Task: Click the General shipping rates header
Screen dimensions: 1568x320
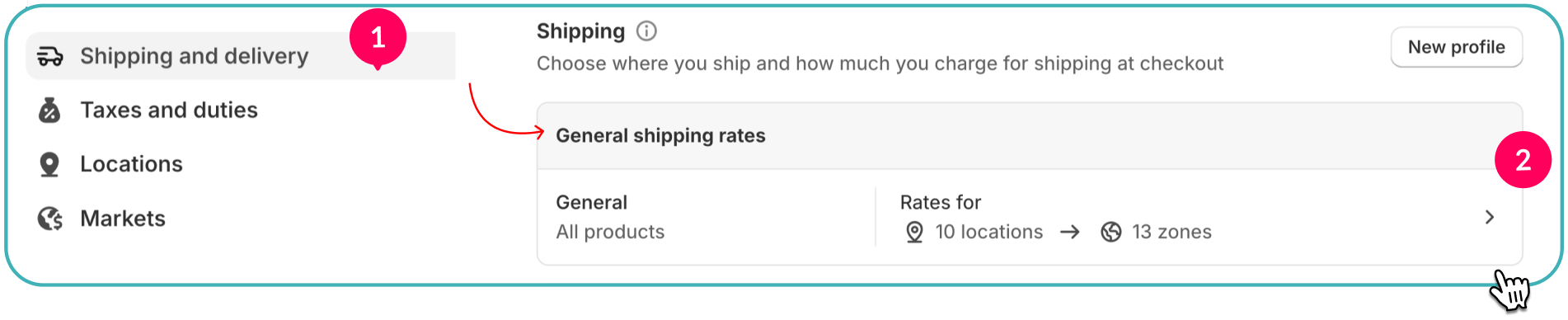Action: point(660,135)
